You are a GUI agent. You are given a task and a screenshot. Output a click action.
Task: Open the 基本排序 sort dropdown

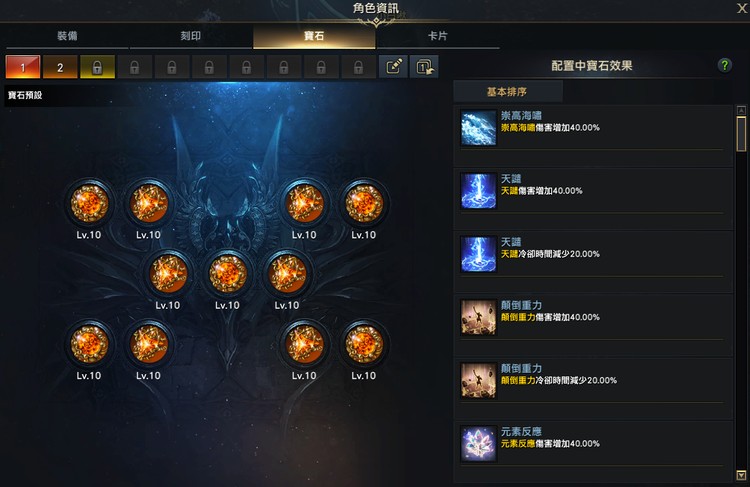click(x=507, y=91)
